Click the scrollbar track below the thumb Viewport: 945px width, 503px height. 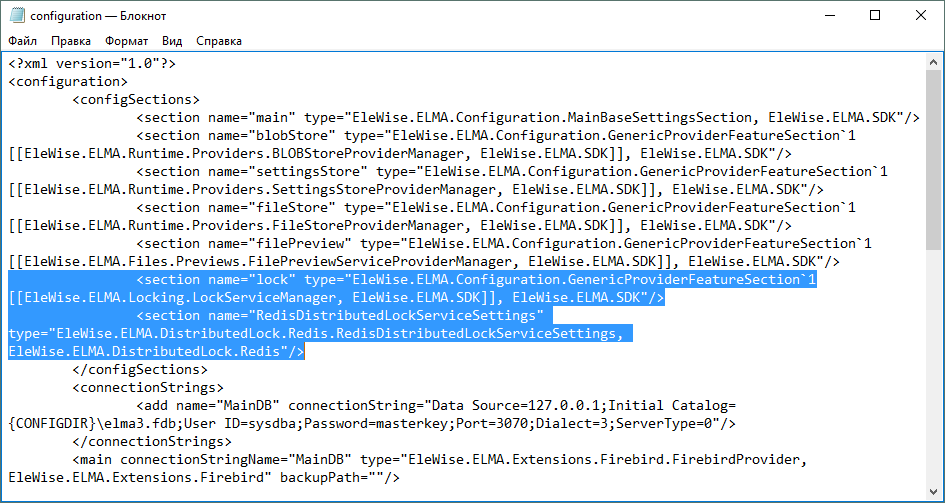click(x=934, y=380)
